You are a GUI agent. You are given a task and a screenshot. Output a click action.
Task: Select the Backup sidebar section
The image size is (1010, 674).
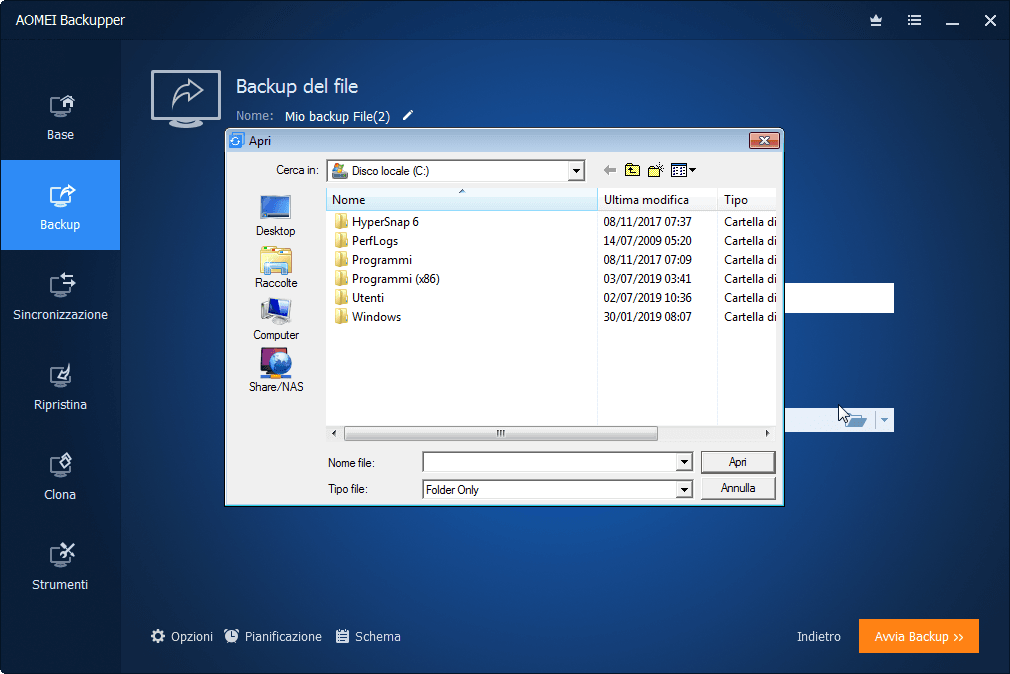[61, 205]
